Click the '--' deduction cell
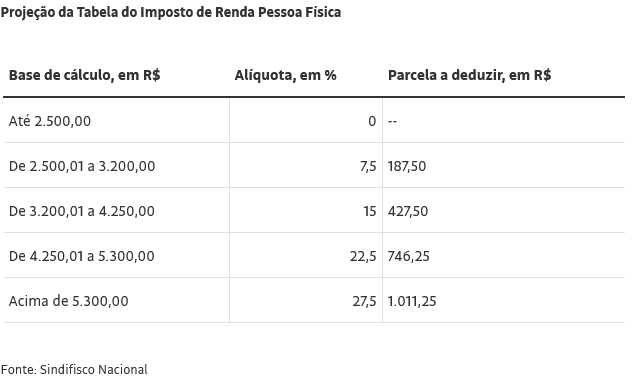Image resolution: width=635 pixels, height=386 pixels. point(392,121)
